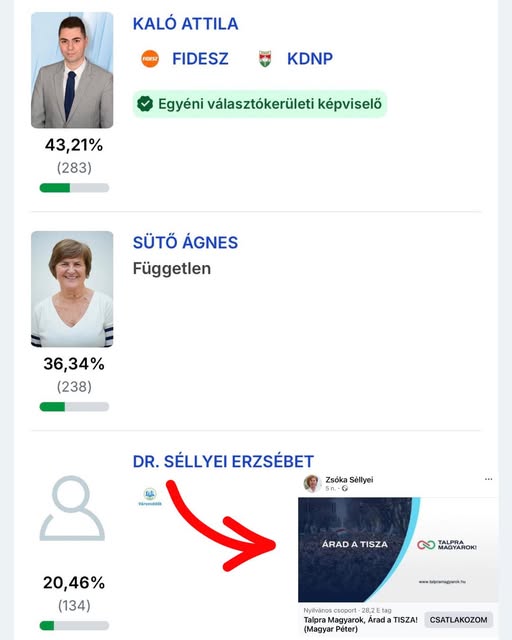View Kaló Attila portrait photo
Screen dimensions: 512x640
click(x=72, y=70)
